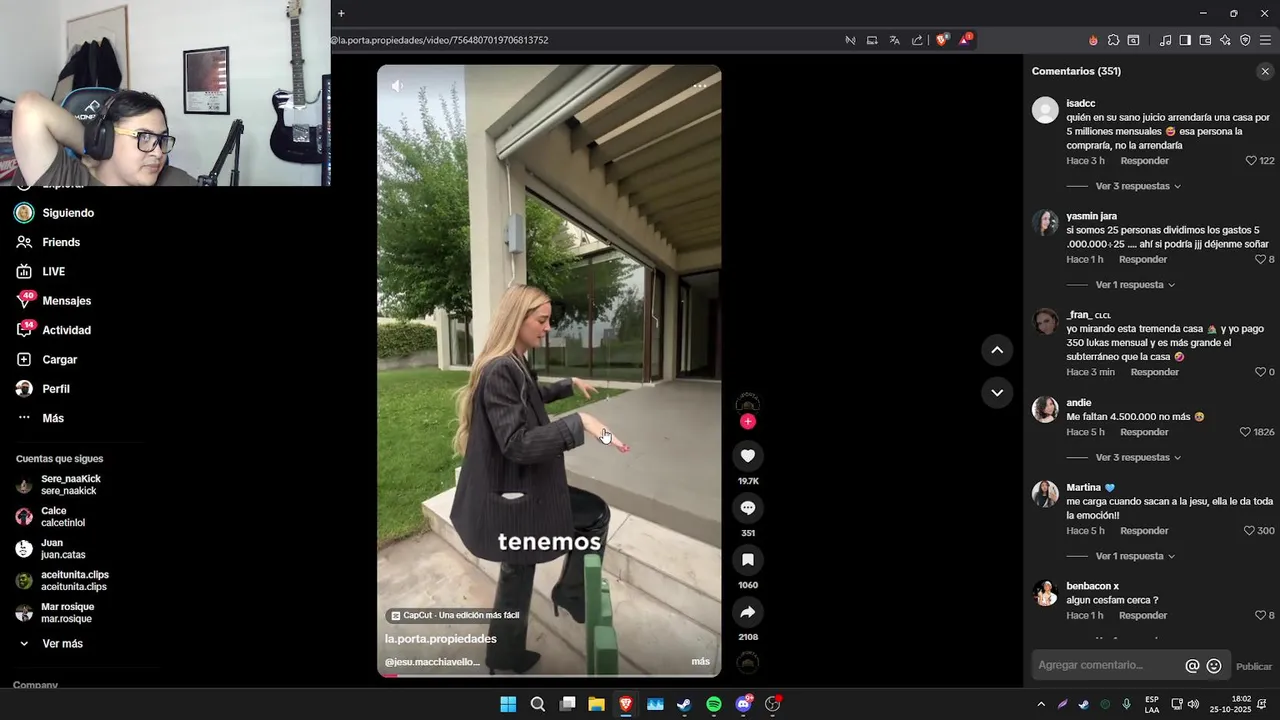This screenshot has height=720, width=1280.
Task: Open la.porta.propiedades username on video
Action: [x=441, y=639]
